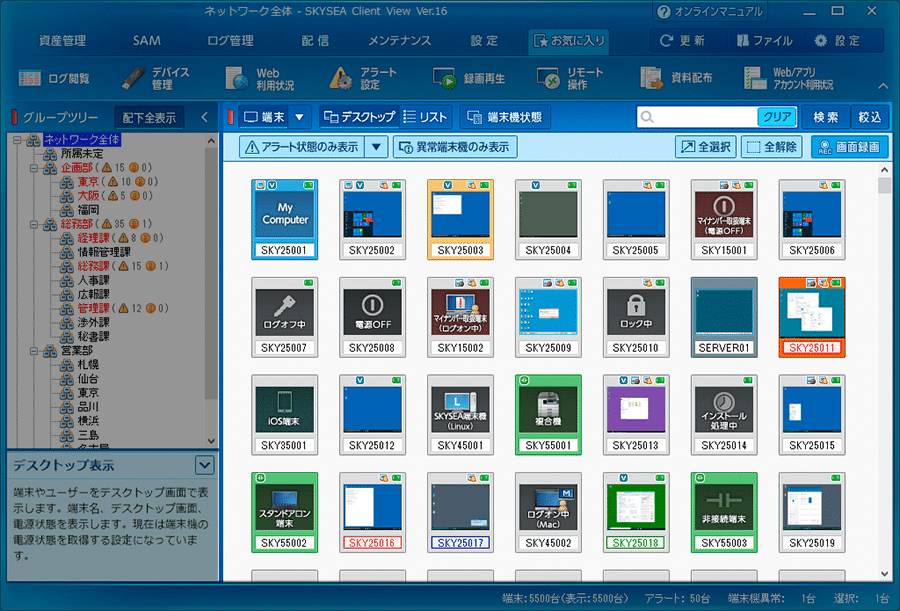
Task: Select multifunction printer SKY55001
Action: click(548, 415)
